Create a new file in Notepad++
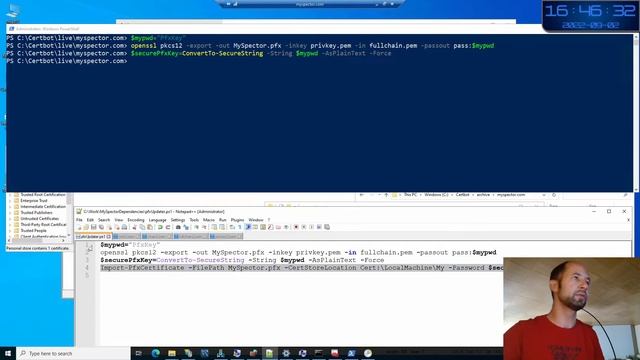Image resolution: width=640 pixels, height=360 pixels. 79,227
